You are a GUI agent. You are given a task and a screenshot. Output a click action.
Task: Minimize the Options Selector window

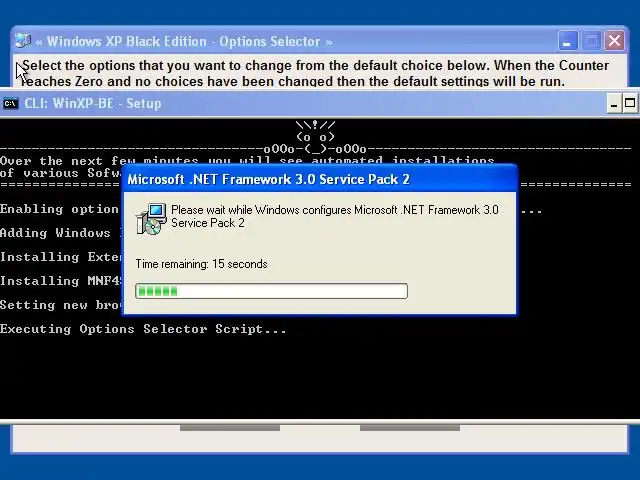click(x=568, y=41)
